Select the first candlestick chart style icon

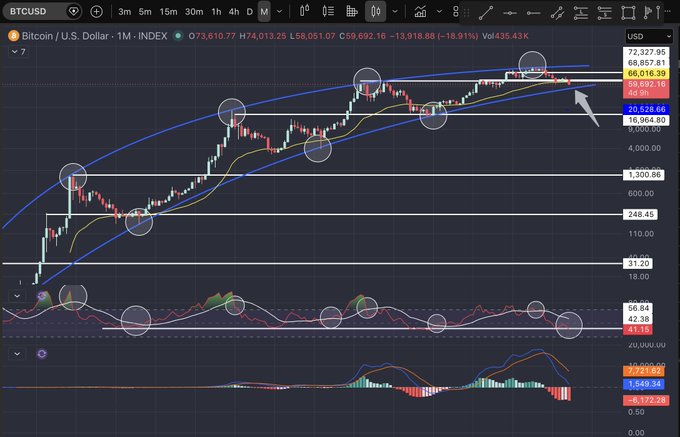pos(304,11)
